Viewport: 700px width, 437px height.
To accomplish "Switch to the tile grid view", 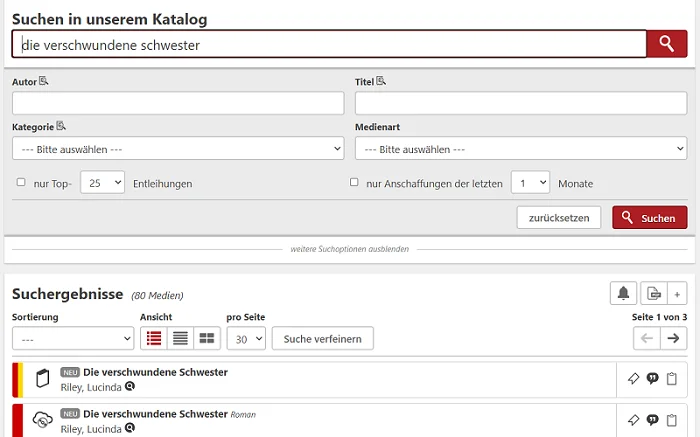I will (207, 338).
